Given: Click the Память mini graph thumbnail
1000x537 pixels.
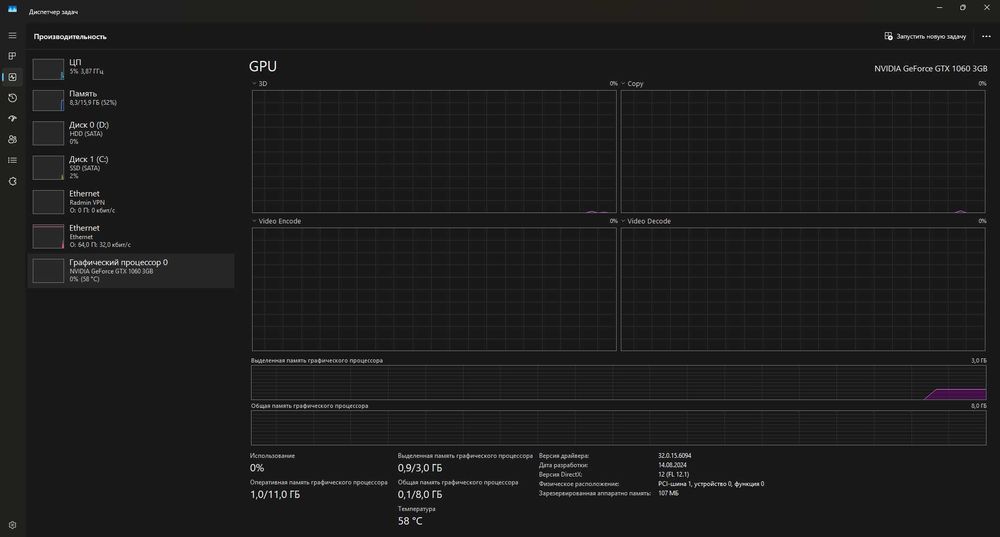Looking at the screenshot, I should click(x=48, y=100).
